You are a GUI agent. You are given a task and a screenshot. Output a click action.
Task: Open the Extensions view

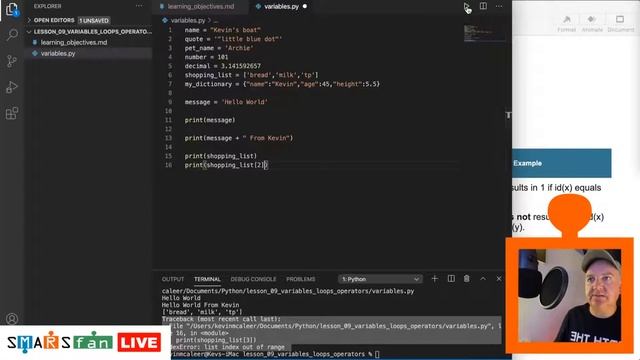click(12, 113)
